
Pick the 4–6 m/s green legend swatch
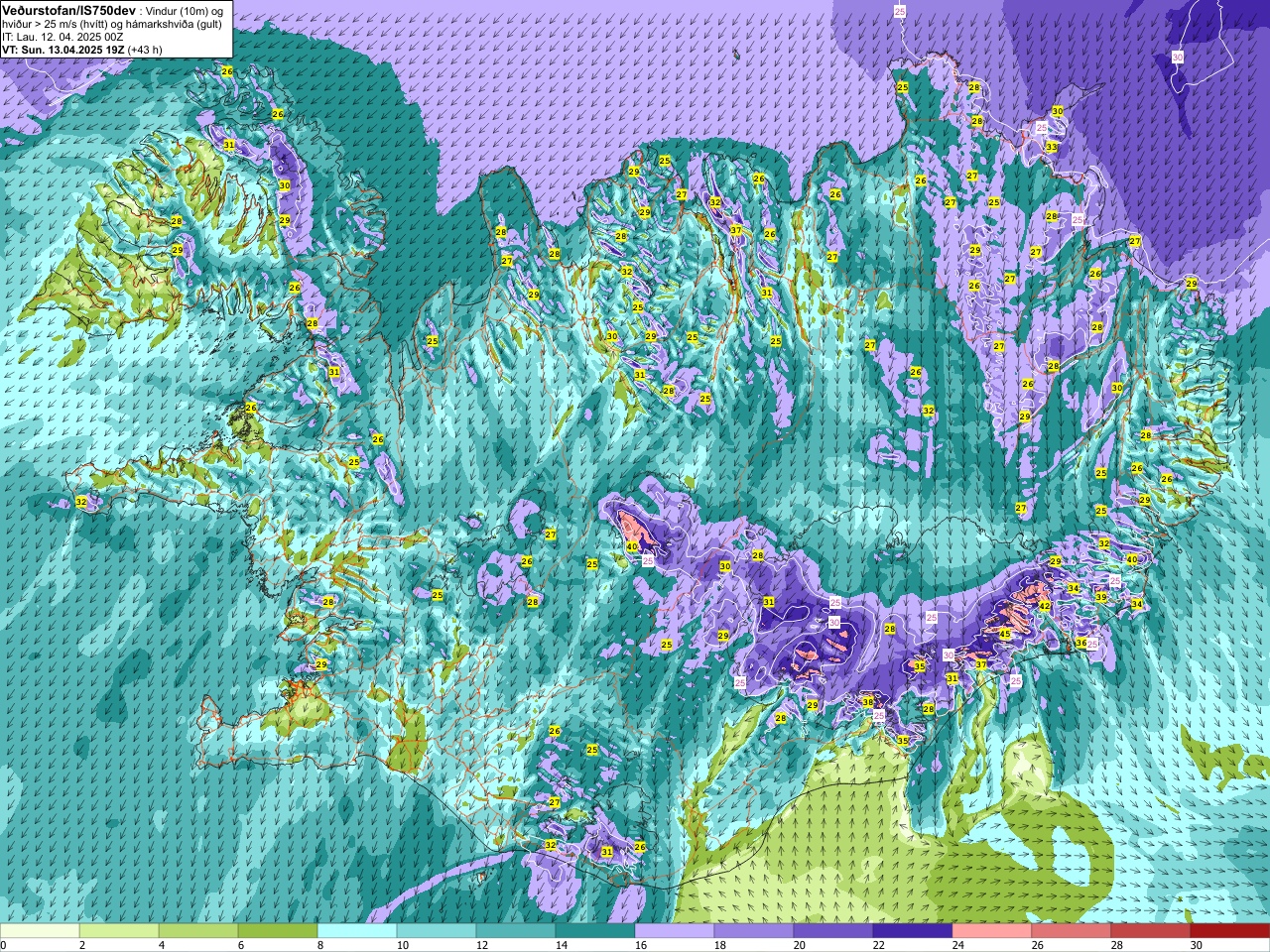point(198,931)
